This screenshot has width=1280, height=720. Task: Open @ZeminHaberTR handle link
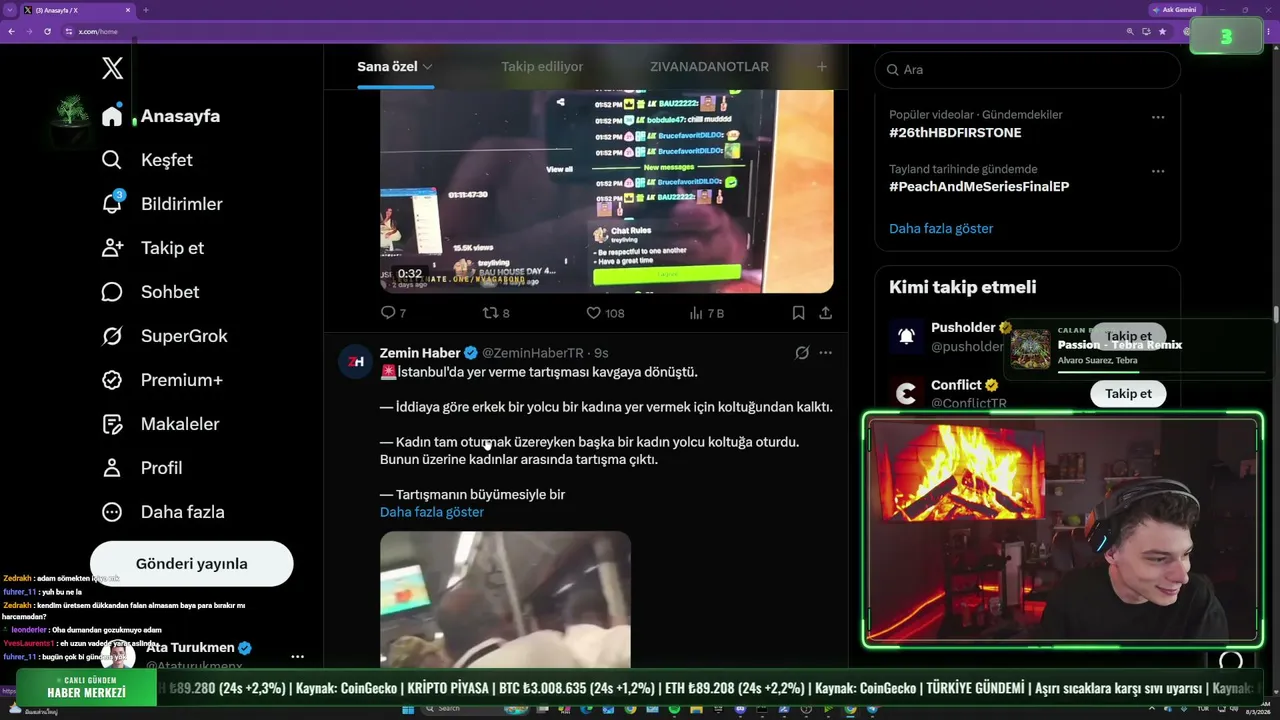(533, 353)
